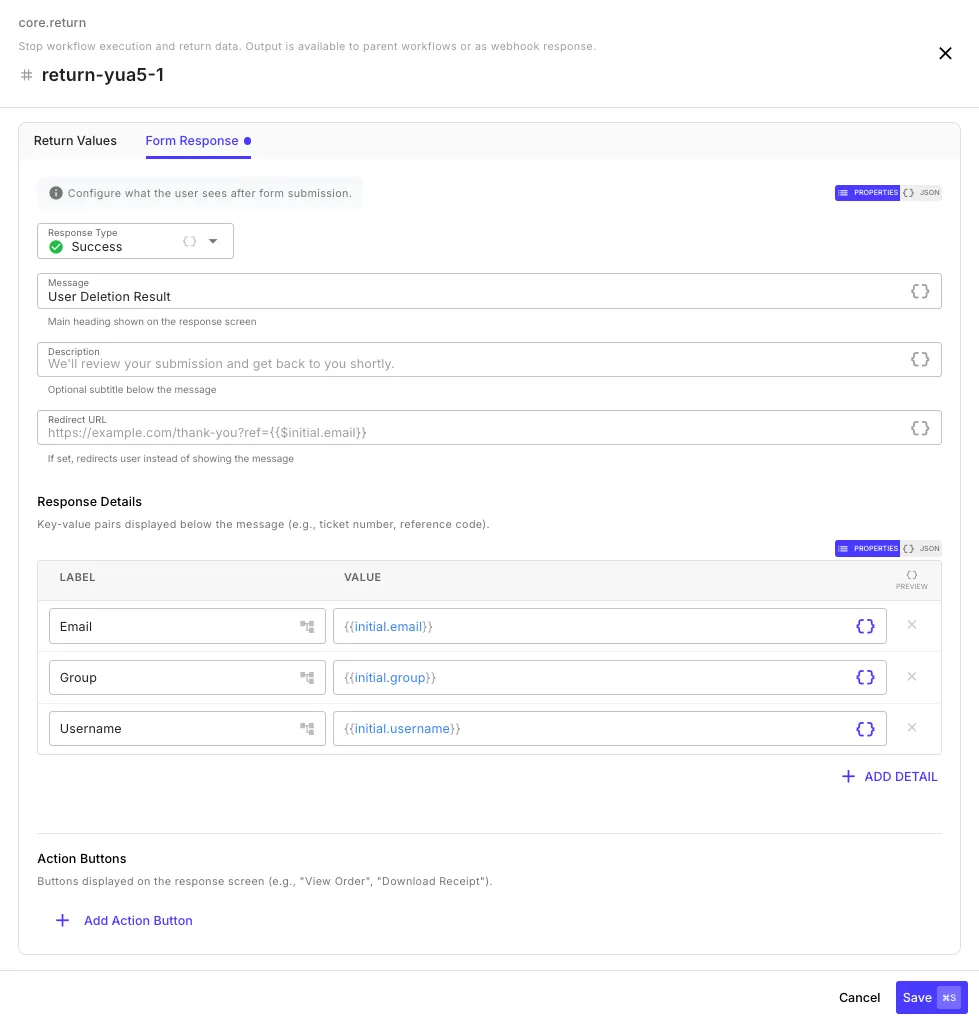Remove the Group detail row
The image size is (979, 1022).
pyautogui.click(x=911, y=677)
